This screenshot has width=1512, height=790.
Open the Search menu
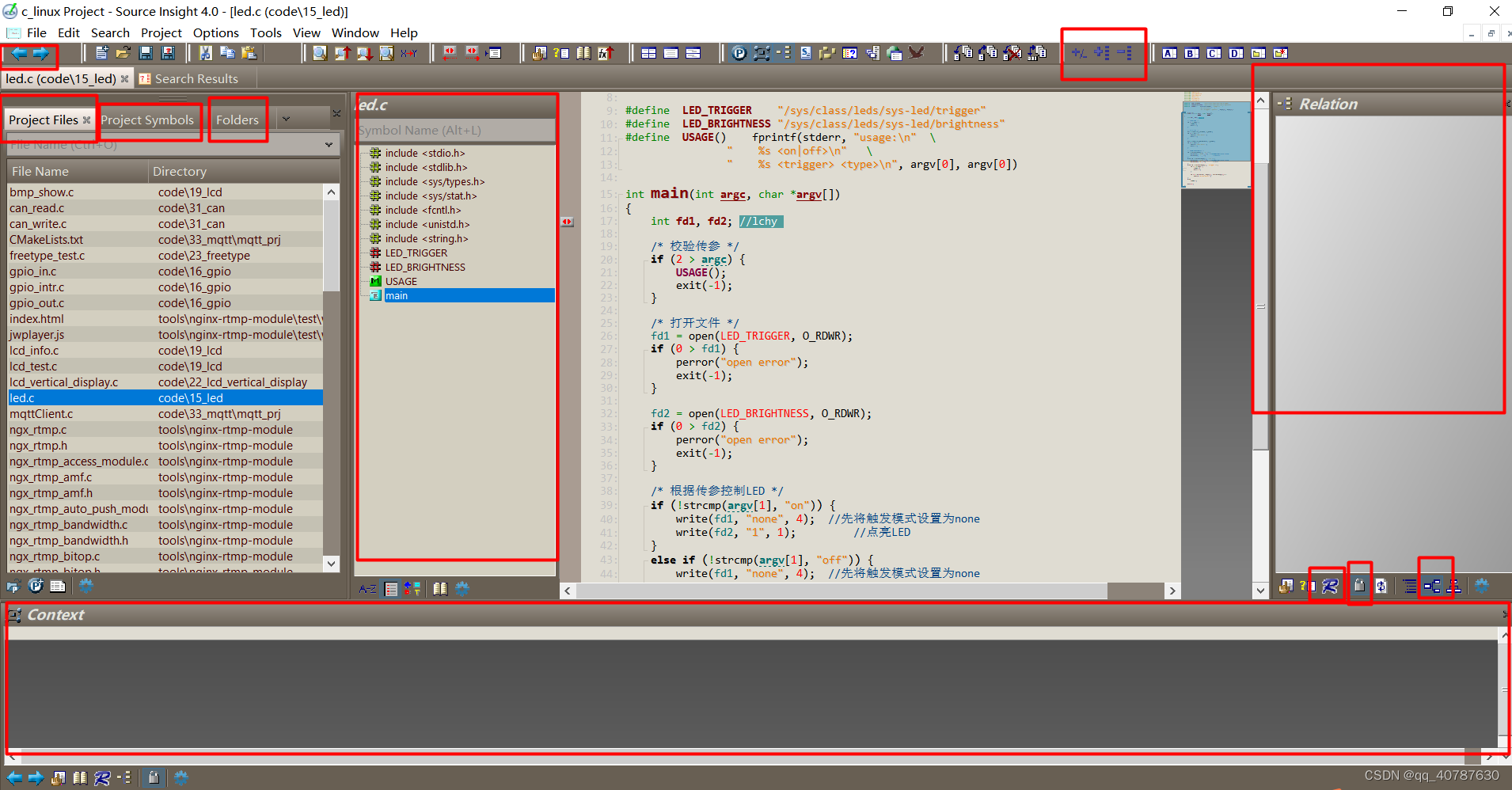[110, 32]
